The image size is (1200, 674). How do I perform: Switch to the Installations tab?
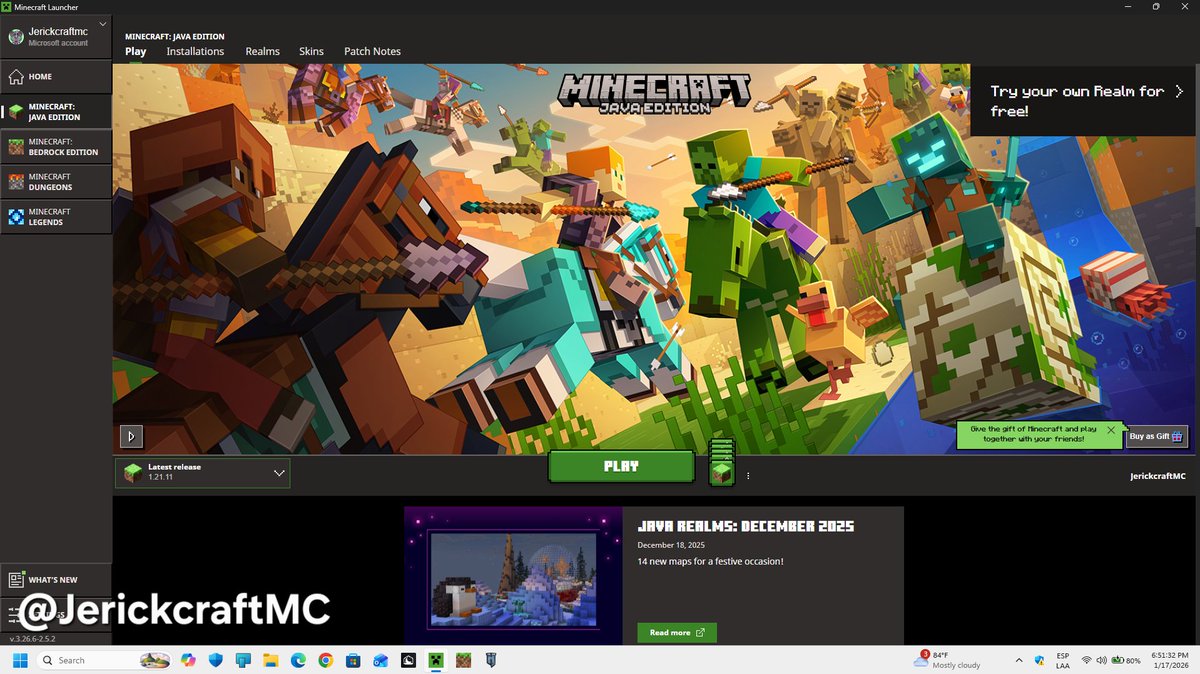(195, 51)
